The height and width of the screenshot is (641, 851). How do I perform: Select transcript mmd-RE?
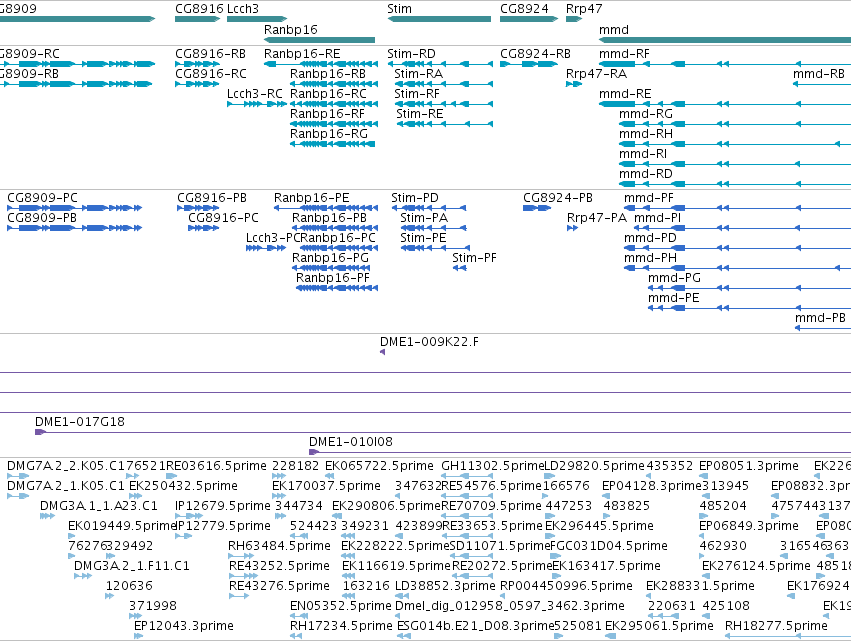pyautogui.click(x=725, y=104)
